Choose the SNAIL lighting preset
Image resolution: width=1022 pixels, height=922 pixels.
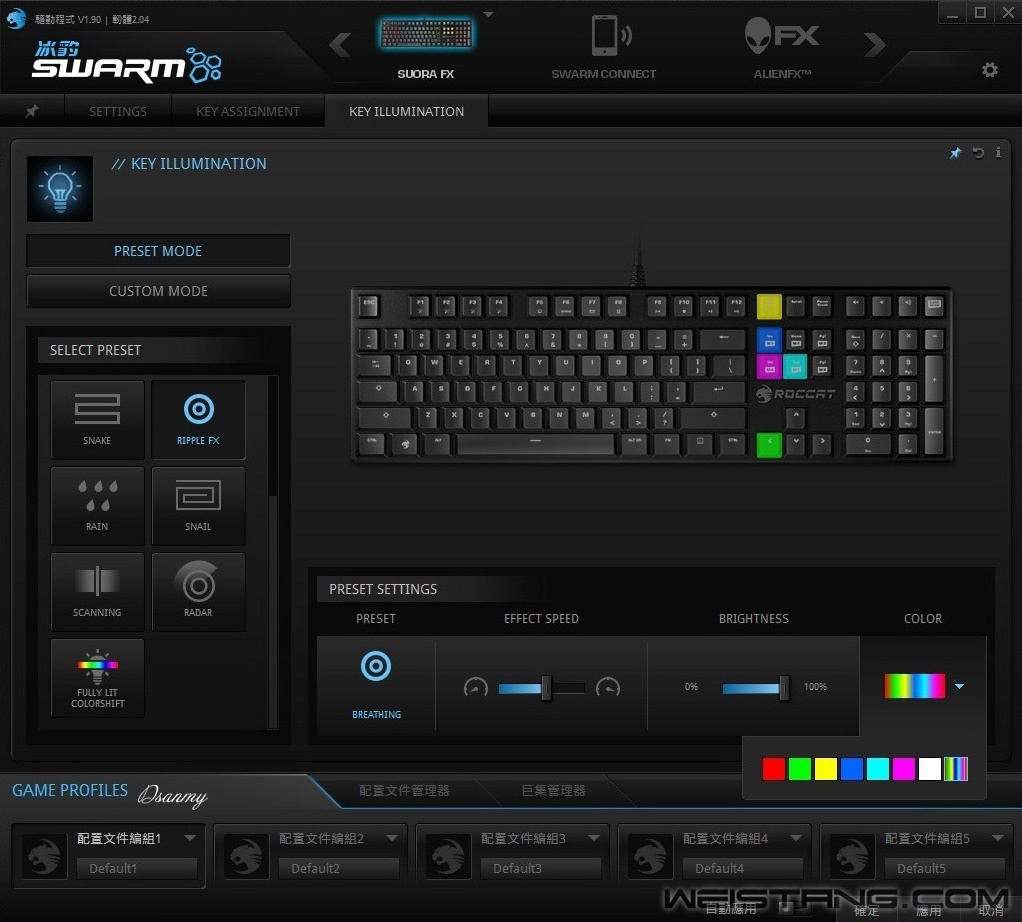tap(198, 506)
